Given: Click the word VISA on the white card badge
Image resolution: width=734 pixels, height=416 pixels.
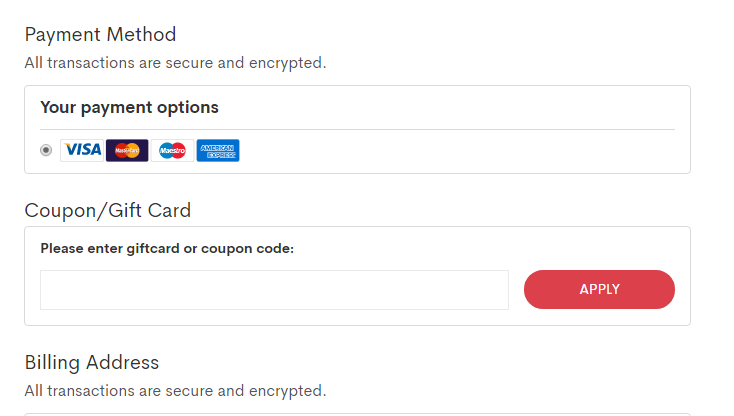Looking at the screenshot, I should (83, 150).
